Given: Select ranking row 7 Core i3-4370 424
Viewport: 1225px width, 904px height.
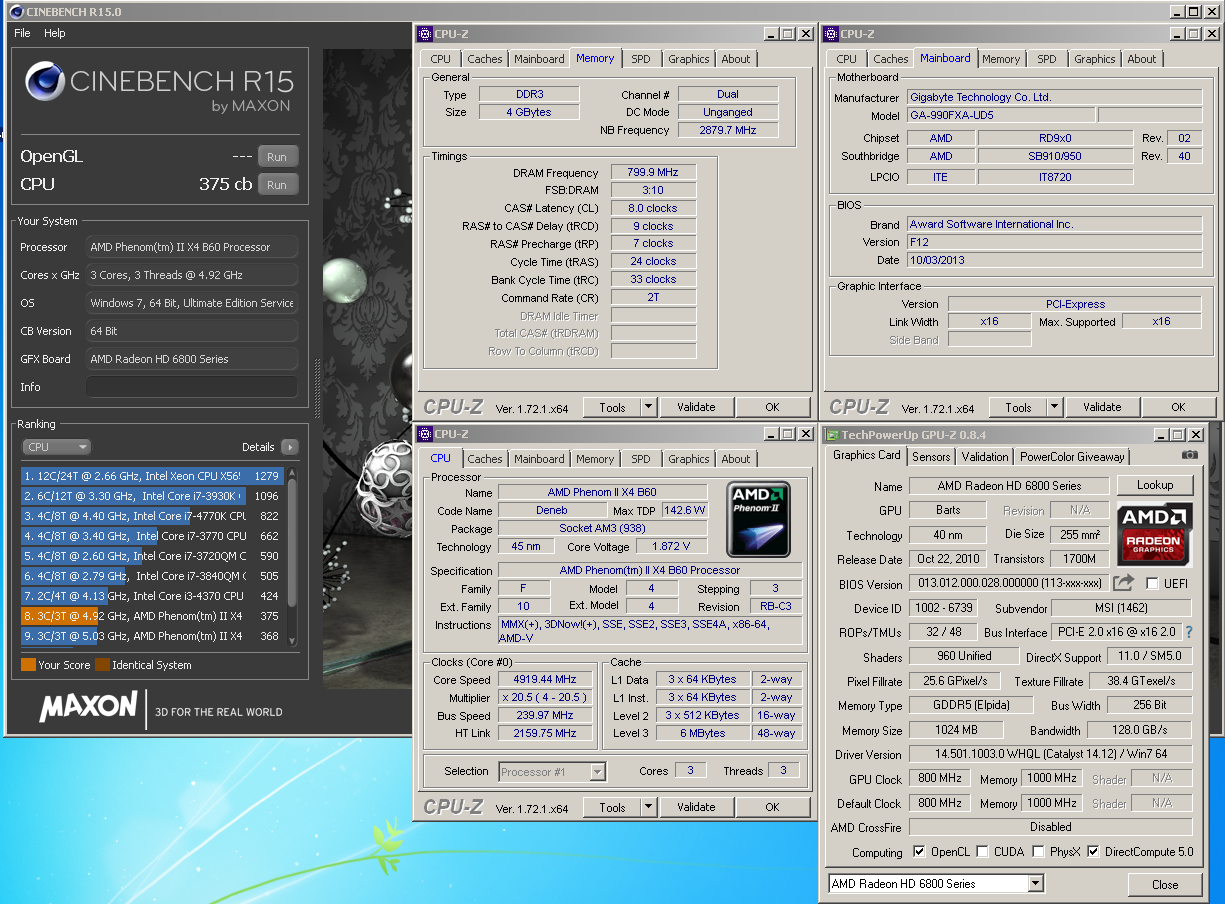Looking at the screenshot, I should (x=153, y=596).
